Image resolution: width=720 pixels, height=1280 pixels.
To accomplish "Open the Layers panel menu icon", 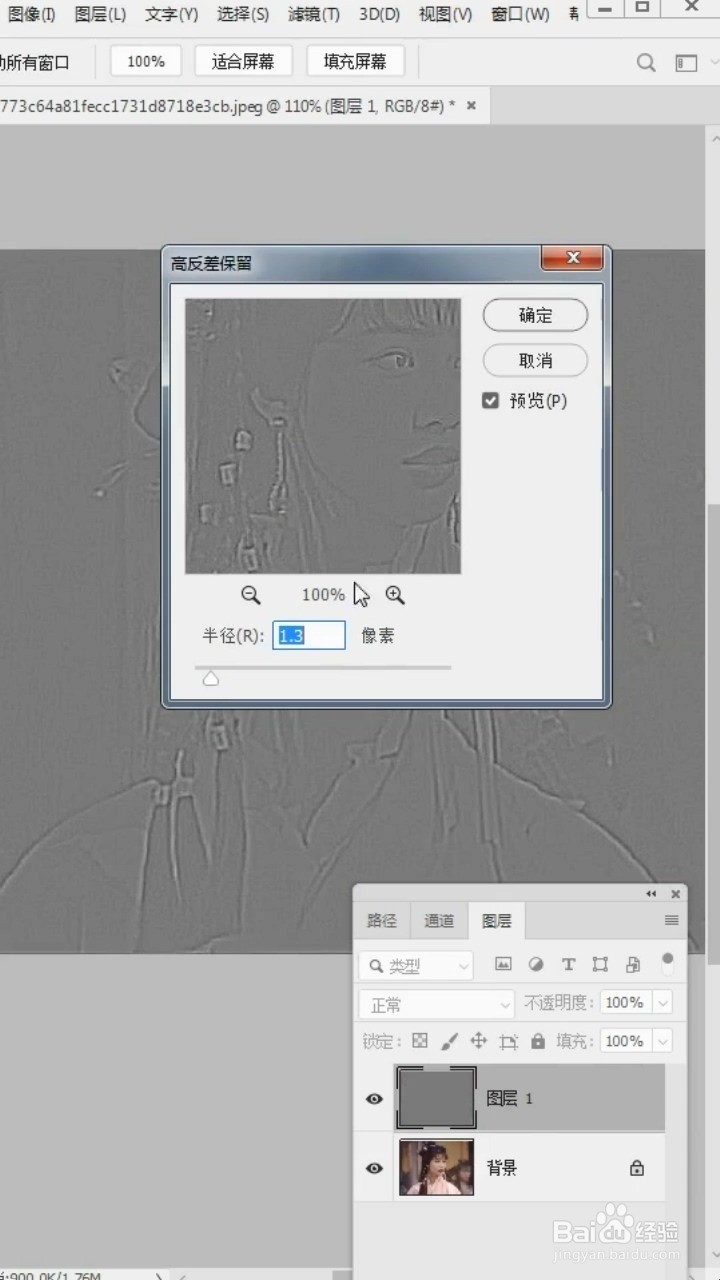I will [x=672, y=920].
